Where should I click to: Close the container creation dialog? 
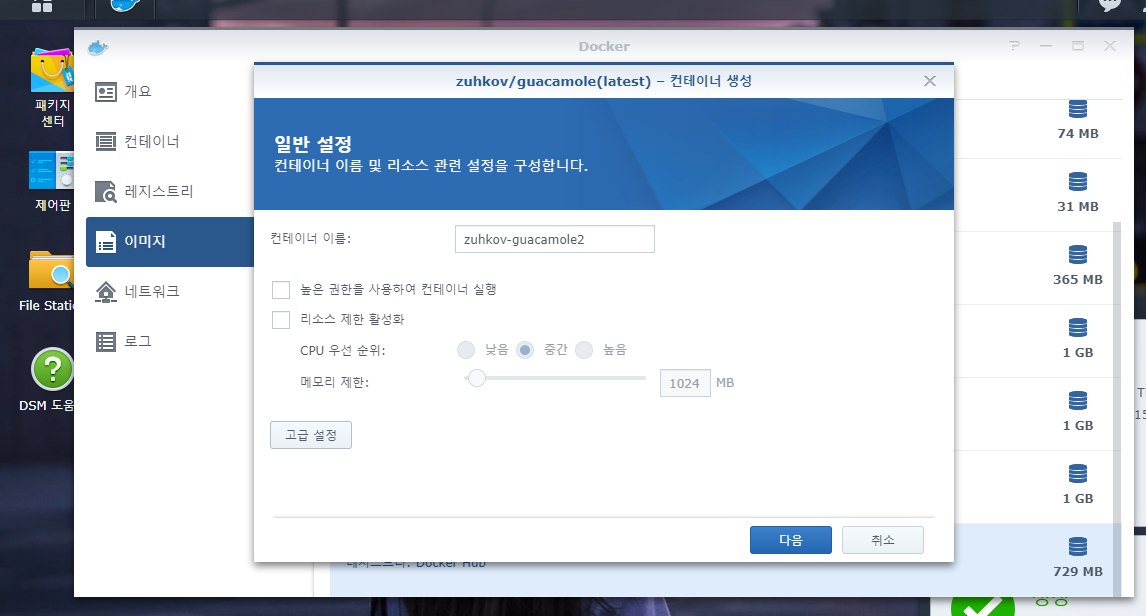[x=930, y=81]
